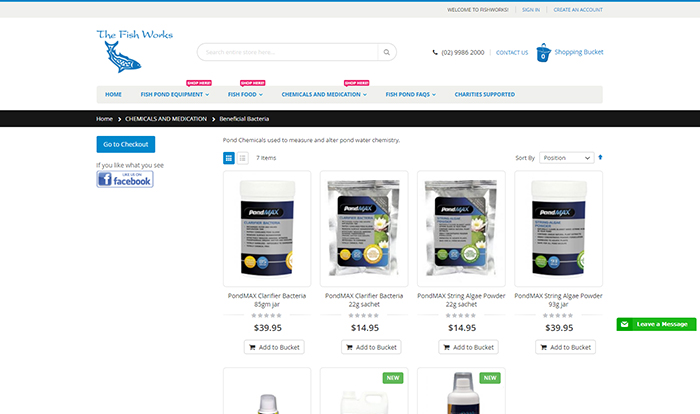The width and height of the screenshot is (700, 414).
Task: Click PondMAX String Algae Powder 22g sachet title
Action: (x=461, y=300)
